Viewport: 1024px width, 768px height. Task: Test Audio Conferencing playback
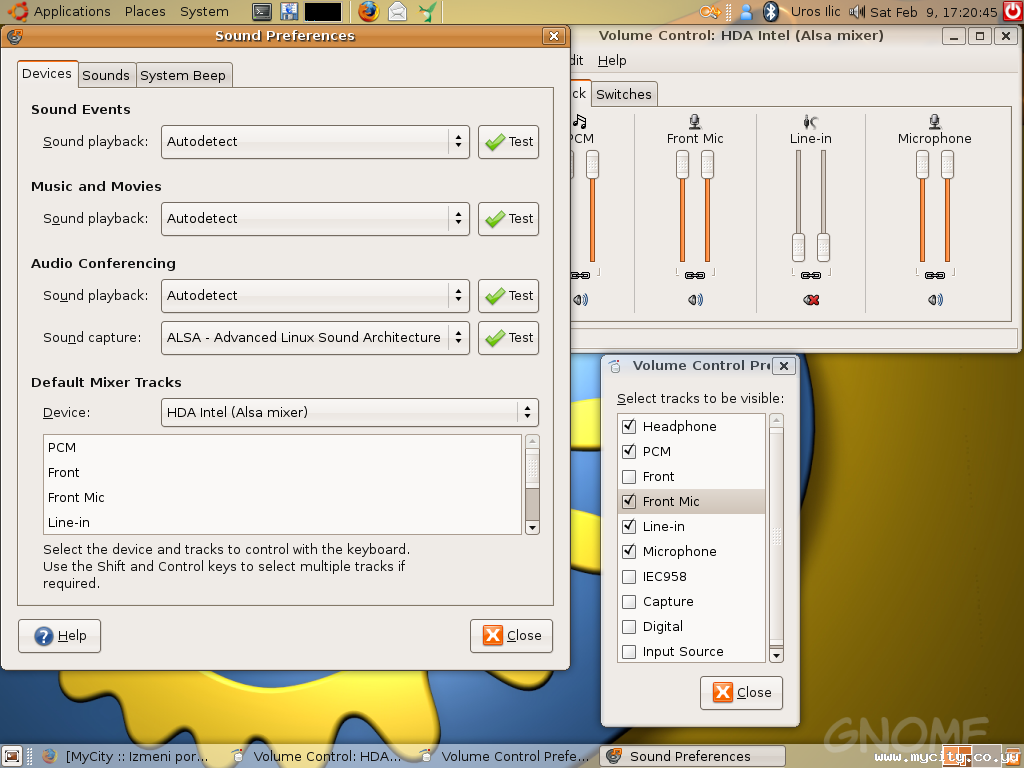point(509,296)
